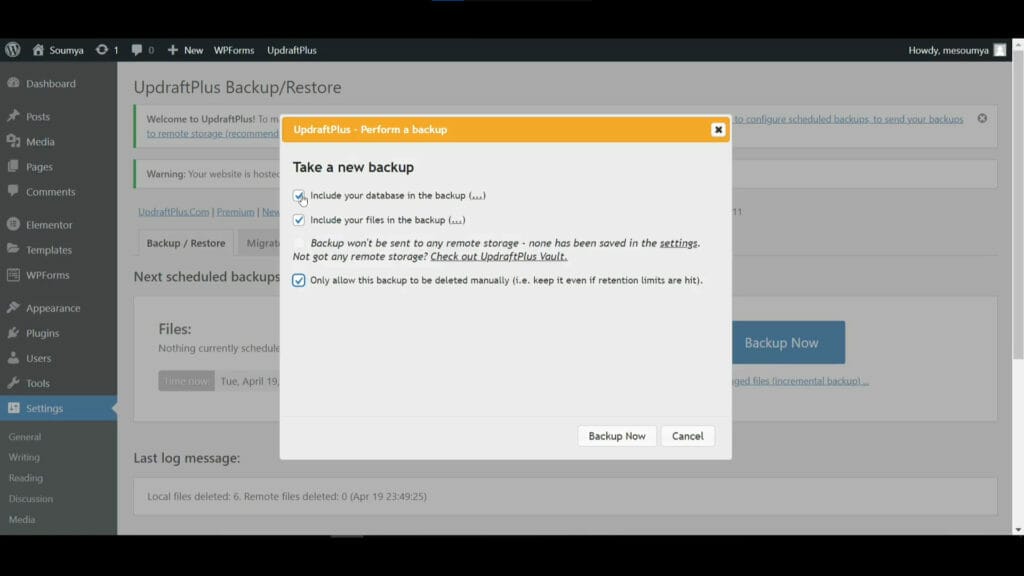1024x576 pixels.
Task: Click the Settings sliders icon in sidebar
Action: [13, 408]
